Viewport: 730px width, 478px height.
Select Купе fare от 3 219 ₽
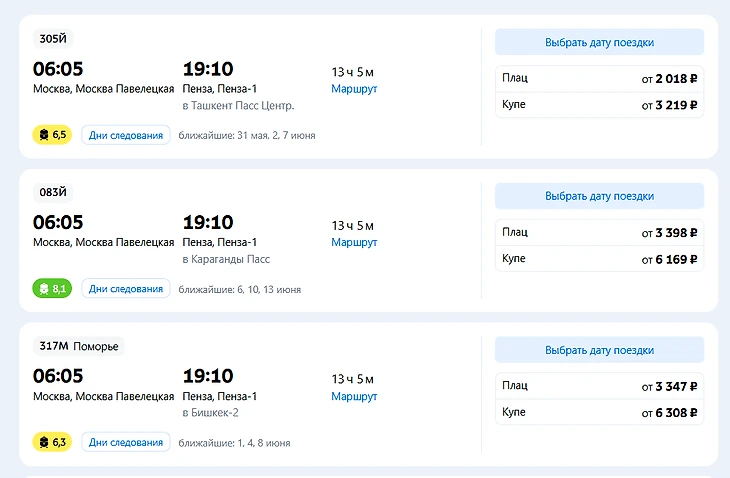pyautogui.click(x=599, y=105)
